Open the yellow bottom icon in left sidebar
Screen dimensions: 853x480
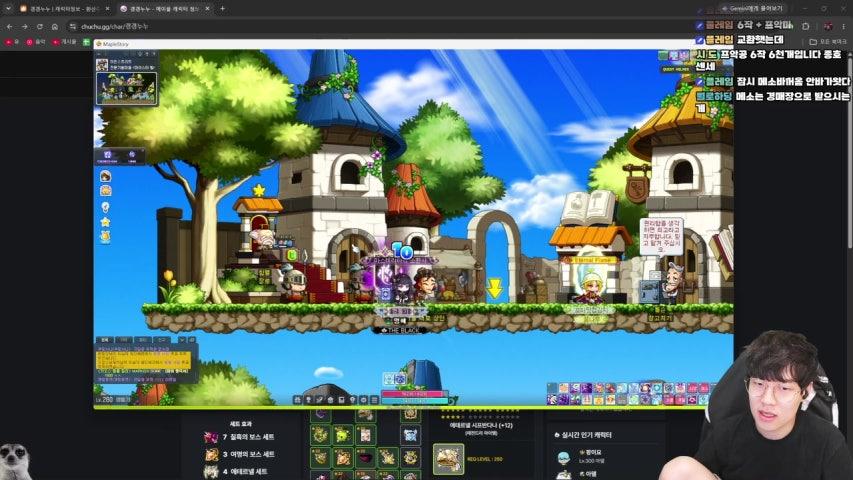[106, 237]
